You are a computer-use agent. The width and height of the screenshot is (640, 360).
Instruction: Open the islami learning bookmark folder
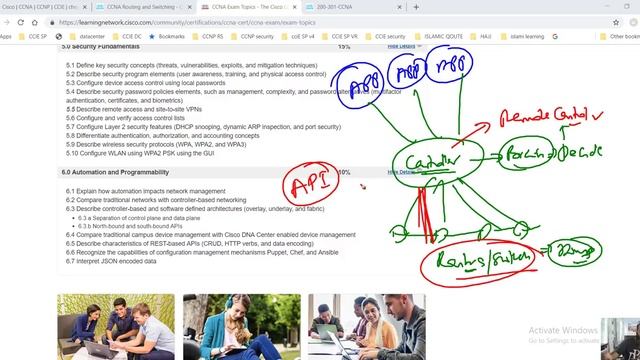pyautogui.click(x=522, y=36)
